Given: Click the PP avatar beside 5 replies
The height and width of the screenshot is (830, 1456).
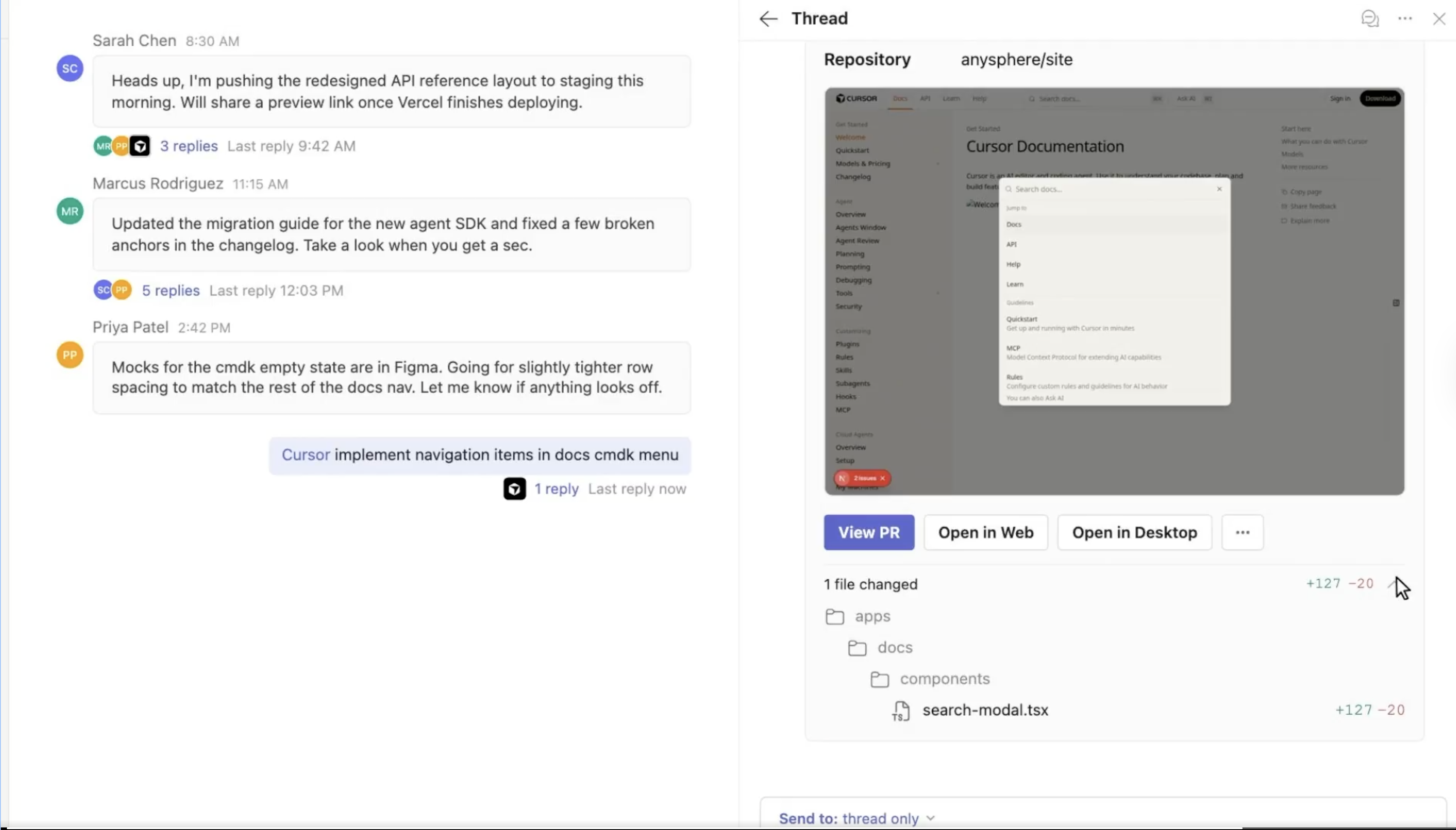Looking at the screenshot, I should point(121,290).
